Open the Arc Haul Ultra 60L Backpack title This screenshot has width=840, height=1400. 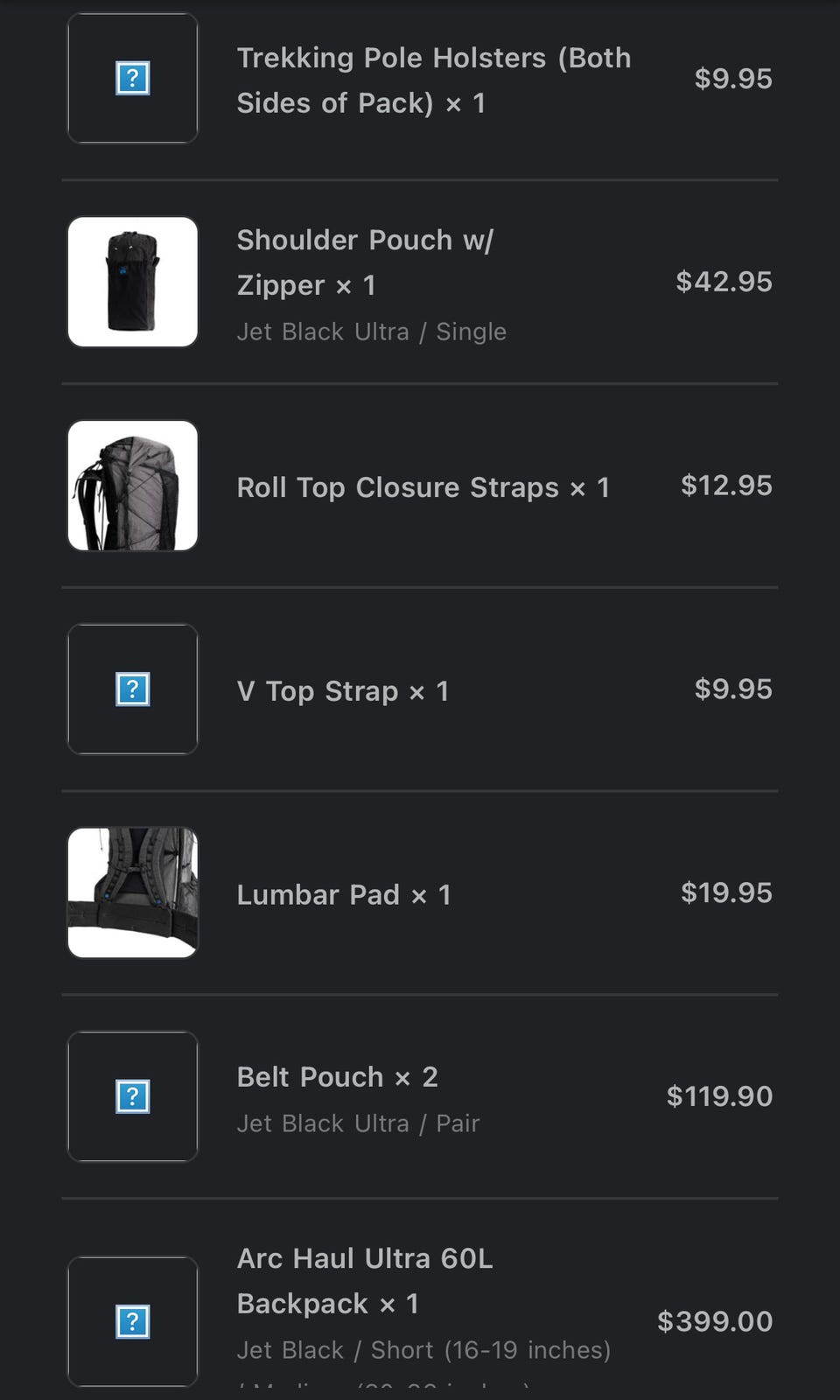364,1281
